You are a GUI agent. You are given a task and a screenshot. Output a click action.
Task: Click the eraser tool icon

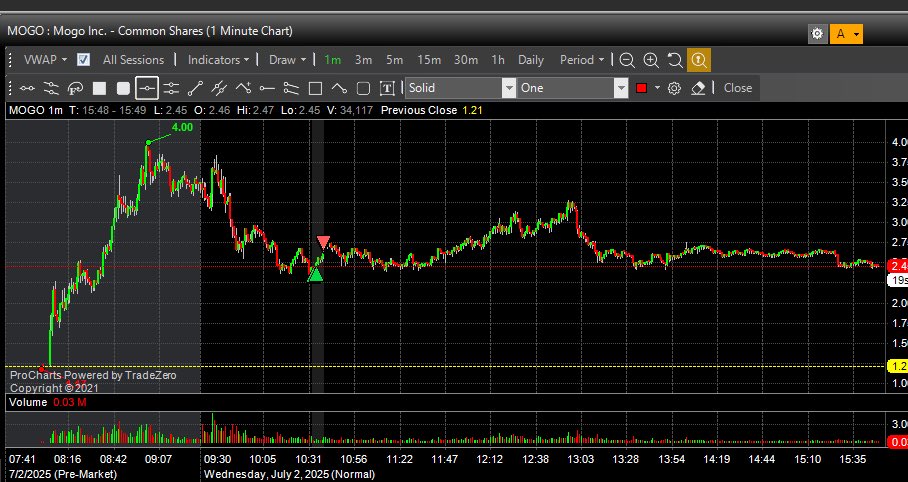coord(698,88)
